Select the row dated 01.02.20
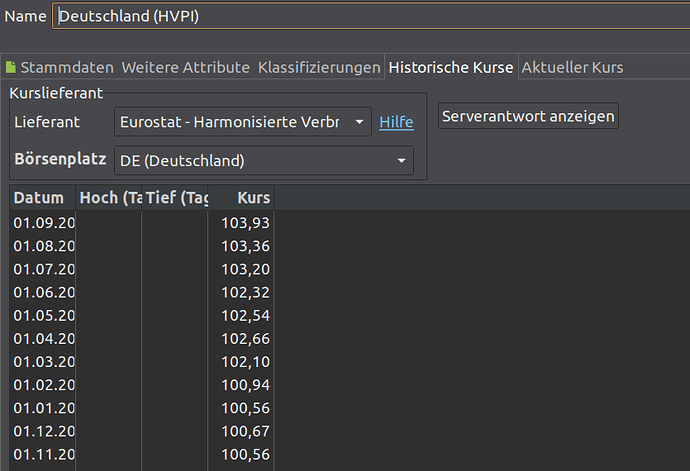Viewport: 690px width, 471px height. [x=141, y=385]
